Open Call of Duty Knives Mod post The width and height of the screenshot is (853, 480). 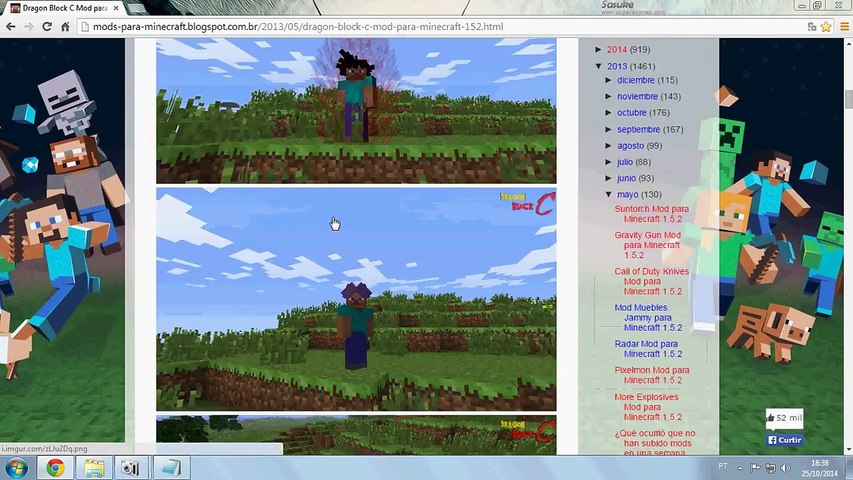tap(652, 281)
